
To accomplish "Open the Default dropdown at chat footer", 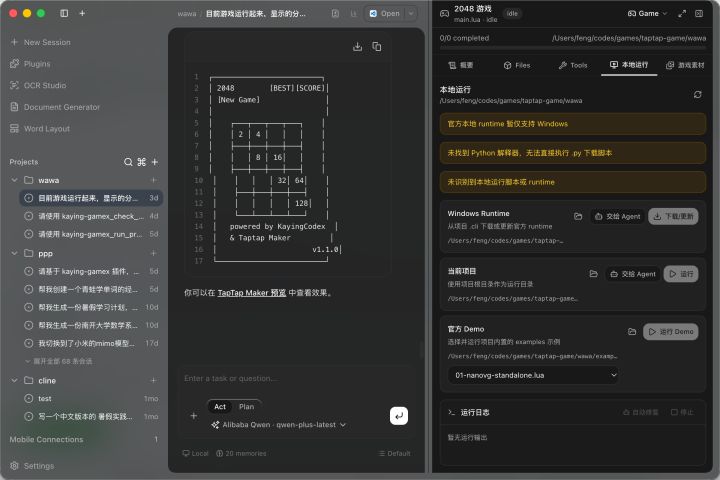I will 394,453.
